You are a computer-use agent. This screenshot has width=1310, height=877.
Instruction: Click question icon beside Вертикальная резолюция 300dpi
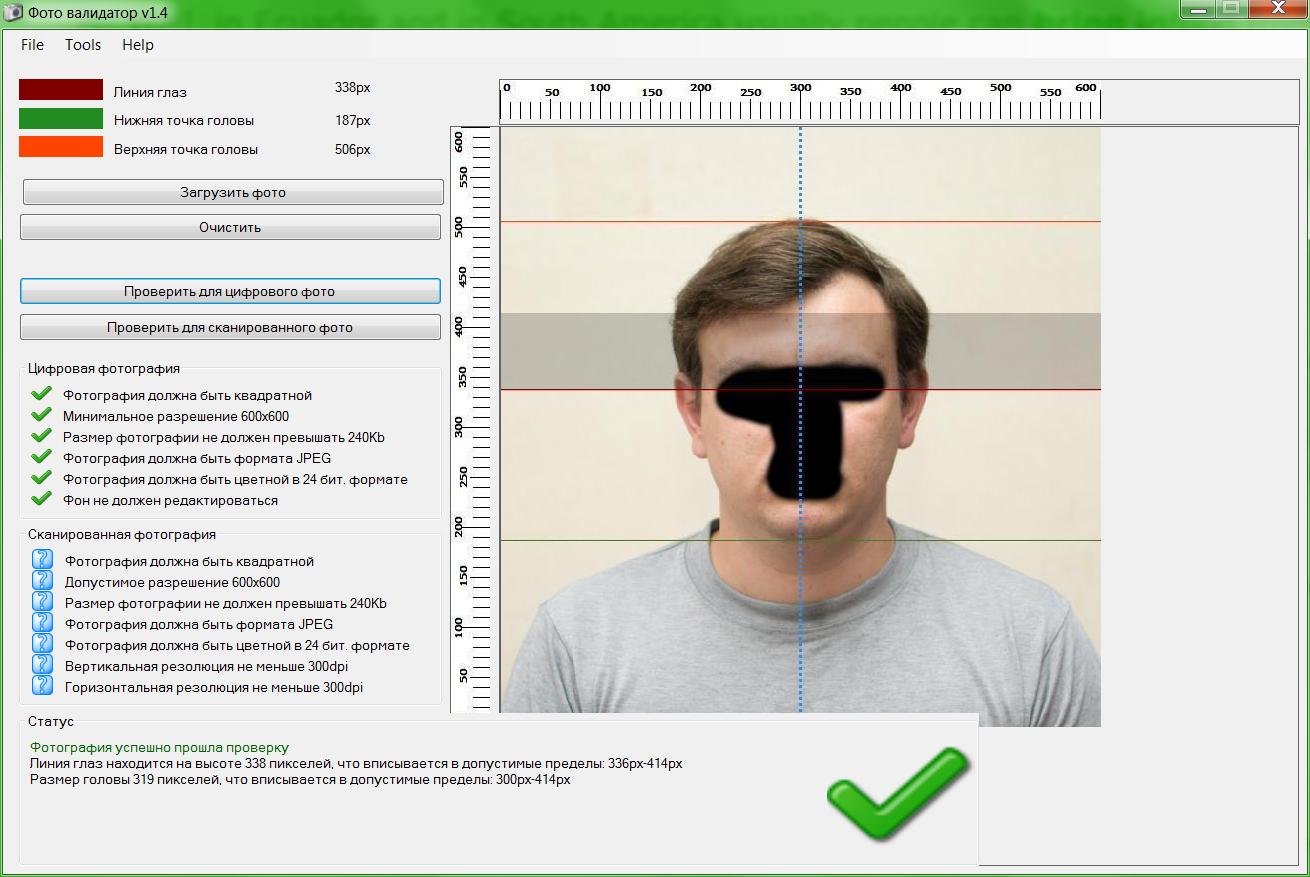point(42,664)
